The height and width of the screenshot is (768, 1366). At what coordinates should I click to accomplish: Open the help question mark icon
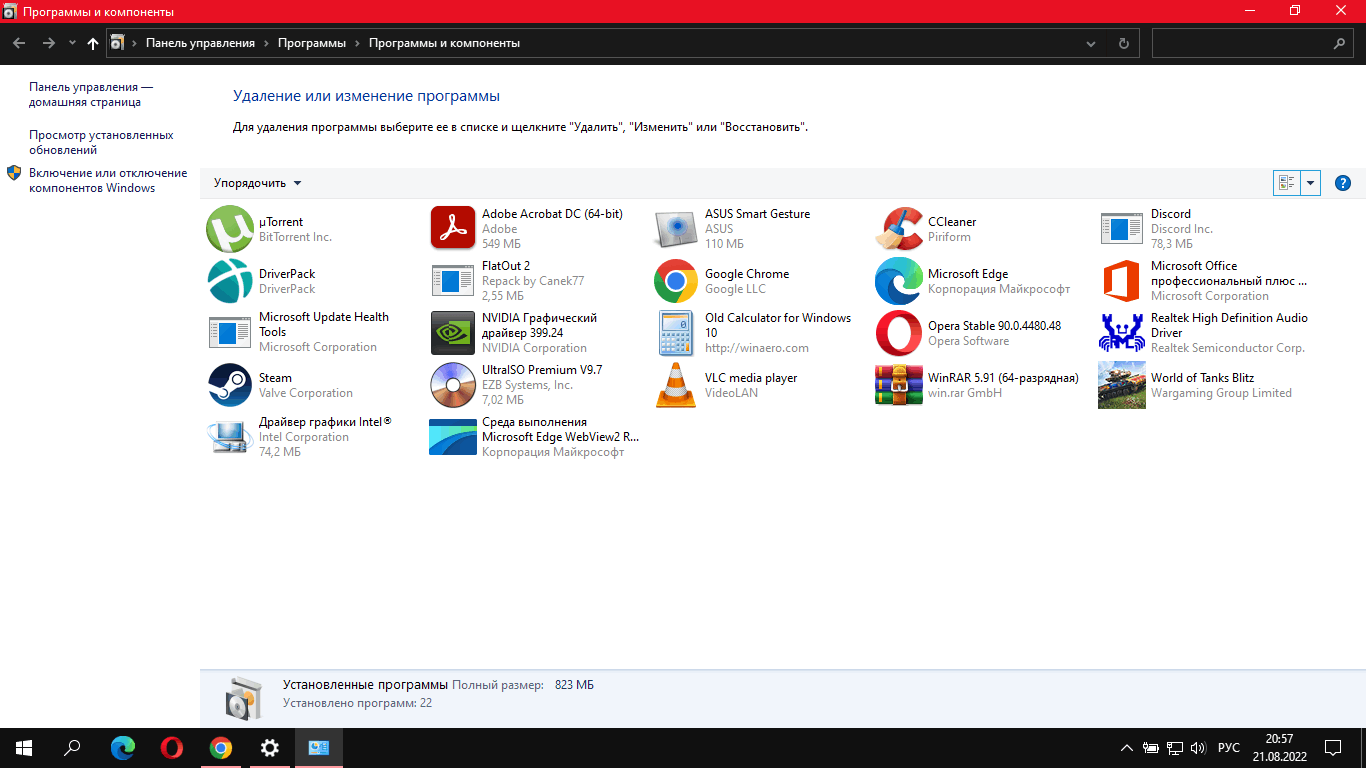pos(1343,183)
